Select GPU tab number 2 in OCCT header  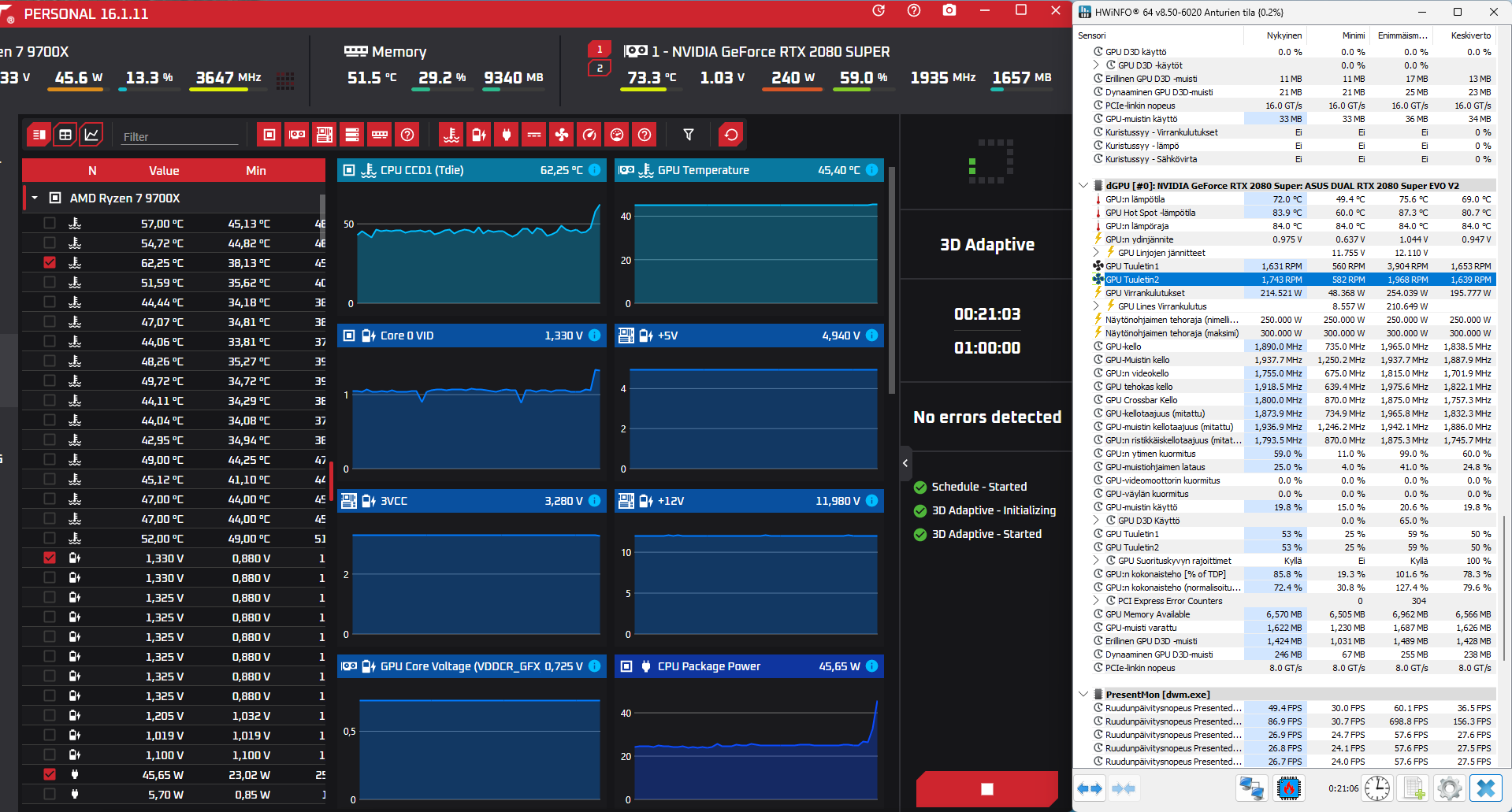[x=600, y=69]
